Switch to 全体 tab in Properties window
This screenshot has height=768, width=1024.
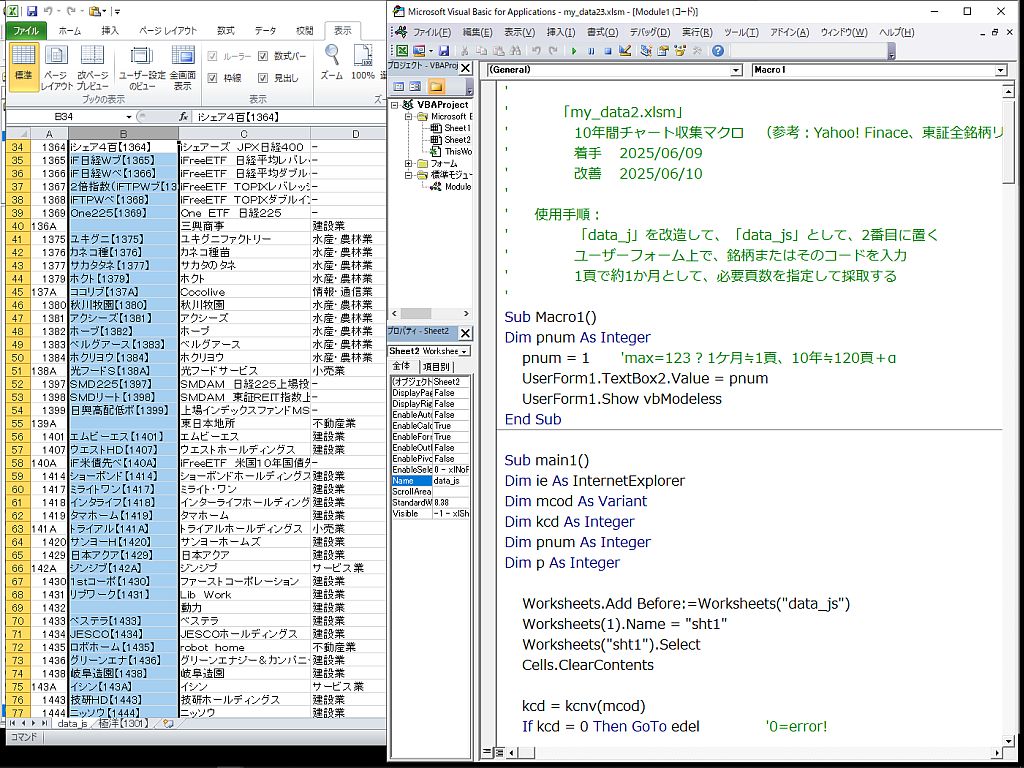click(402, 366)
